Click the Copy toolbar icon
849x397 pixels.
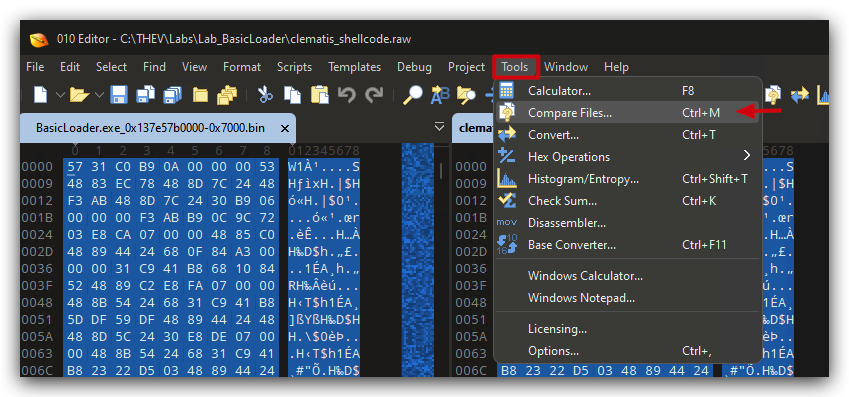(x=292, y=95)
